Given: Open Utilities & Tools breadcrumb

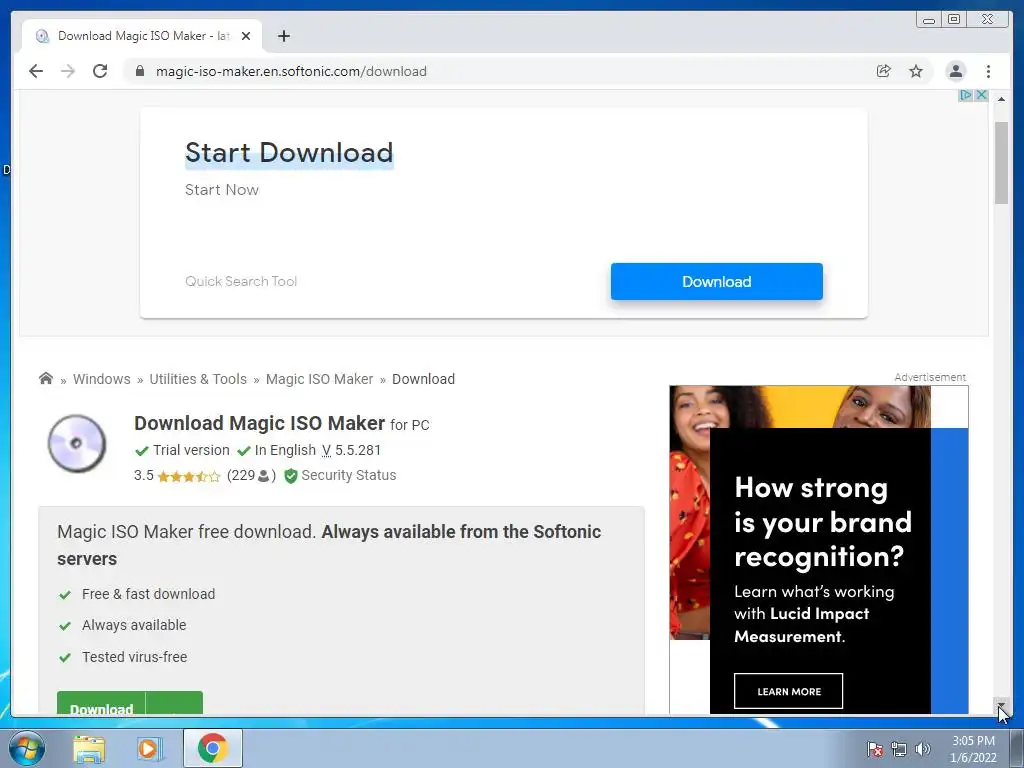Looking at the screenshot, I should 198,379.
